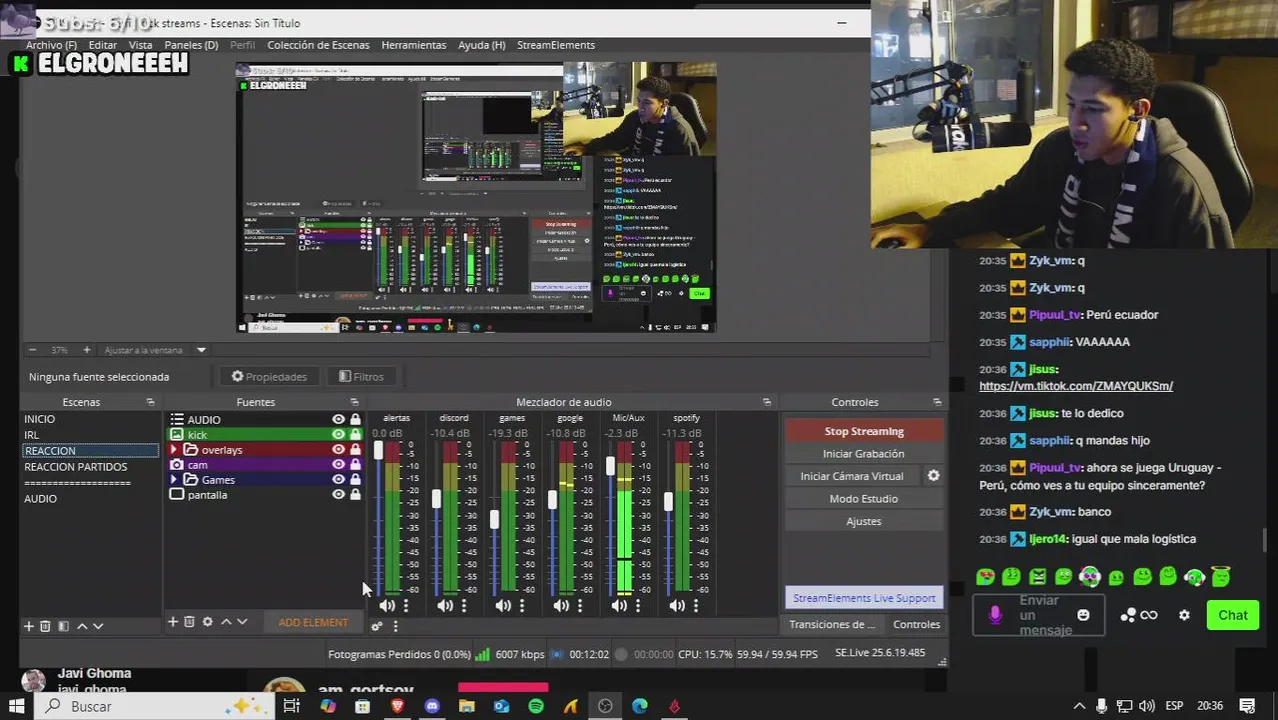Viewport: 1278px width, 720px height.
Task: Open options dots for the spotify channel
Action: pos(696,605)
